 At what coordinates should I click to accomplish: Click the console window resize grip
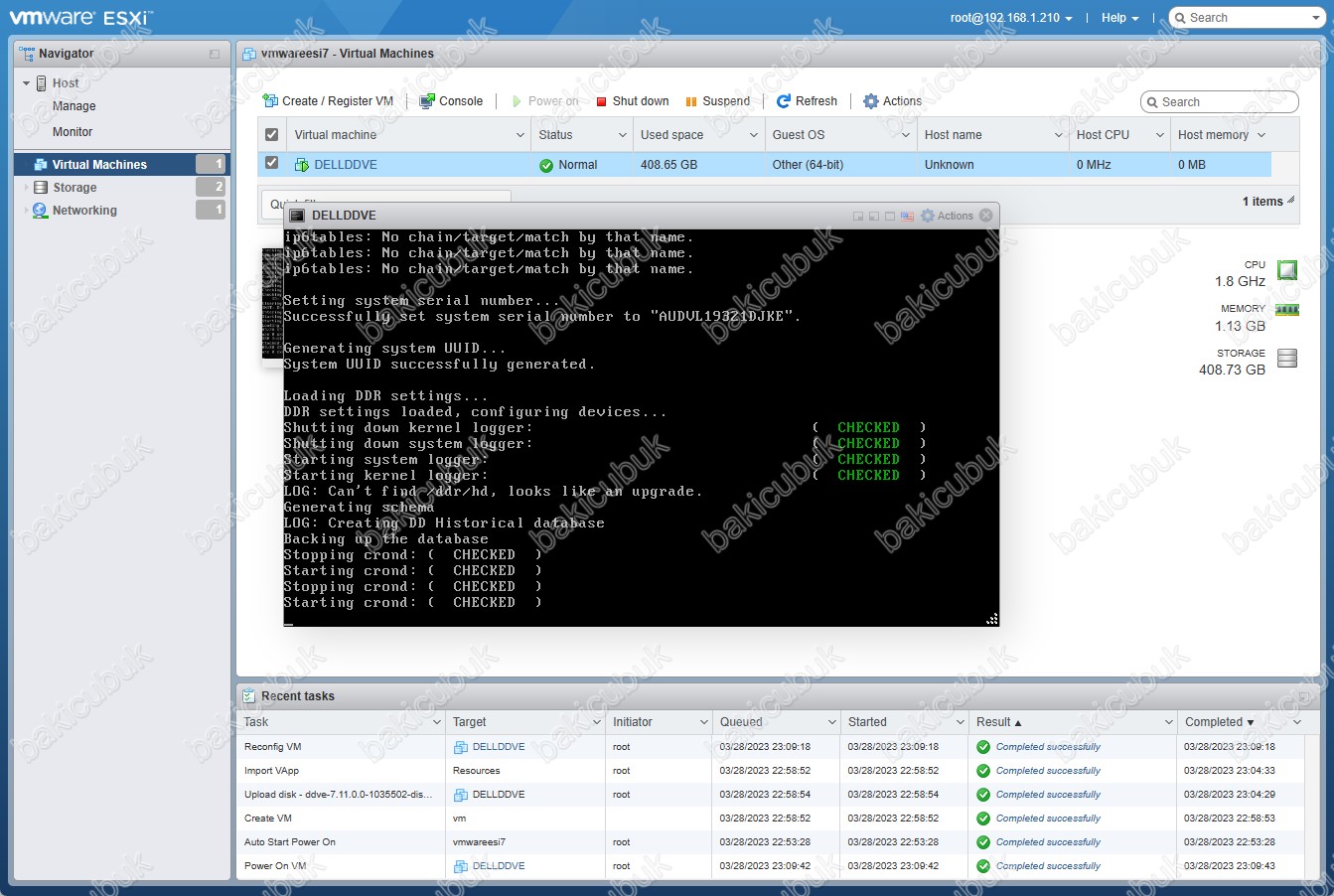[x=991, y=619]
